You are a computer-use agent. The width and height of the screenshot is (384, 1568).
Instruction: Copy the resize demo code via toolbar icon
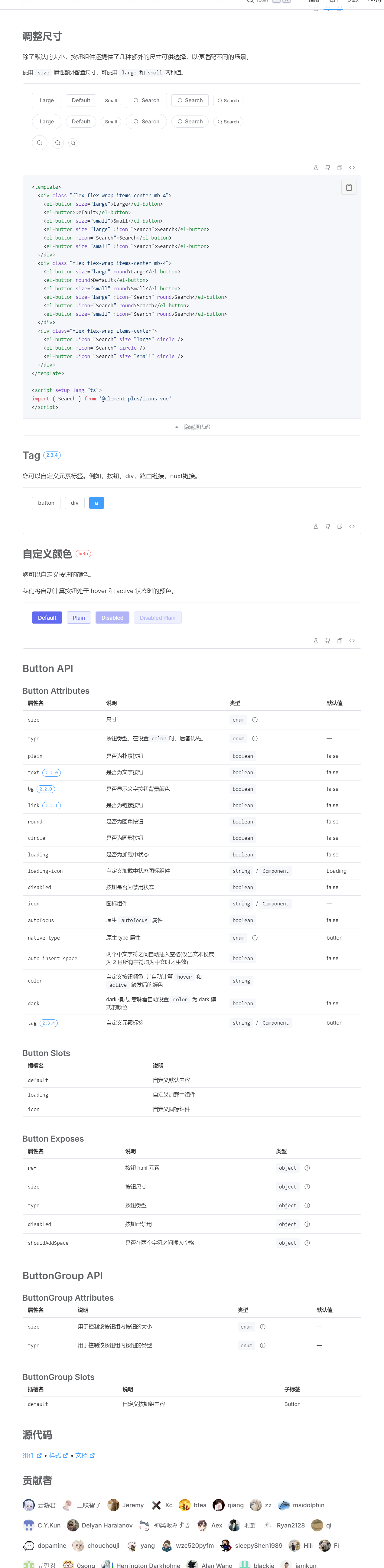(x=340, y=168)
